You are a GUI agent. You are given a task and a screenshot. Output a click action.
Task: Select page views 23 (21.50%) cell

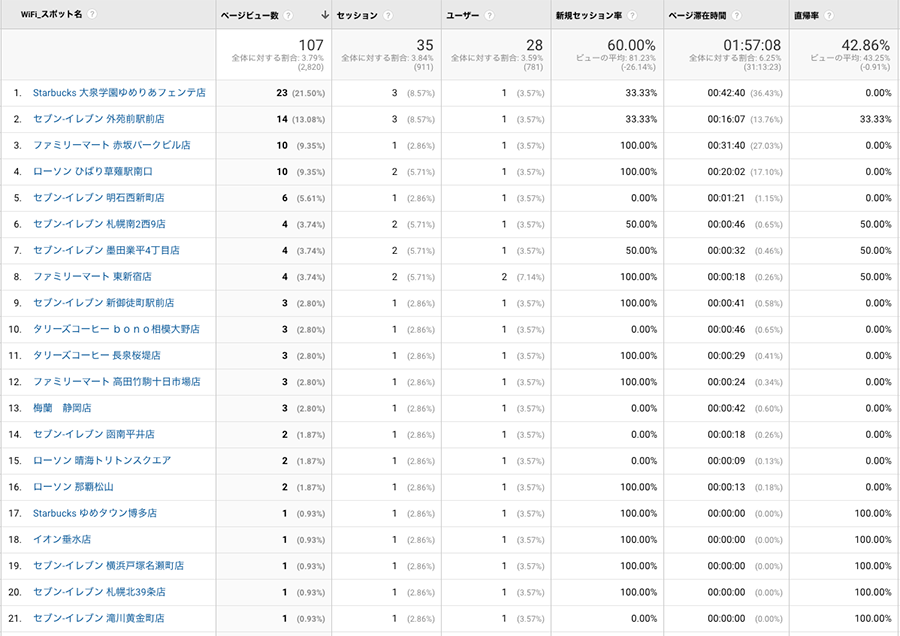click(x=300, y=93)
